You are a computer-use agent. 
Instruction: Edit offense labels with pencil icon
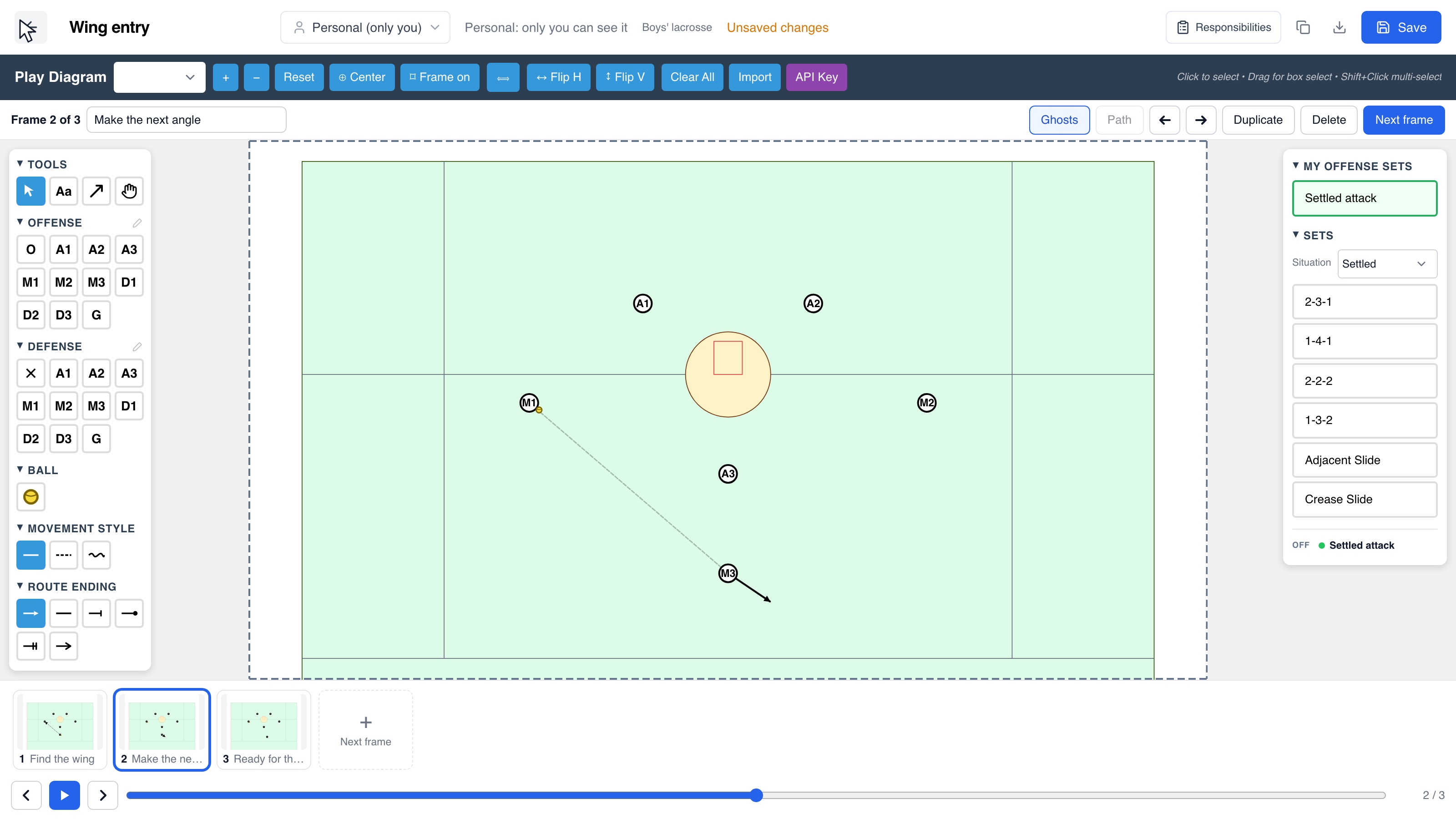tap(137, 222)
